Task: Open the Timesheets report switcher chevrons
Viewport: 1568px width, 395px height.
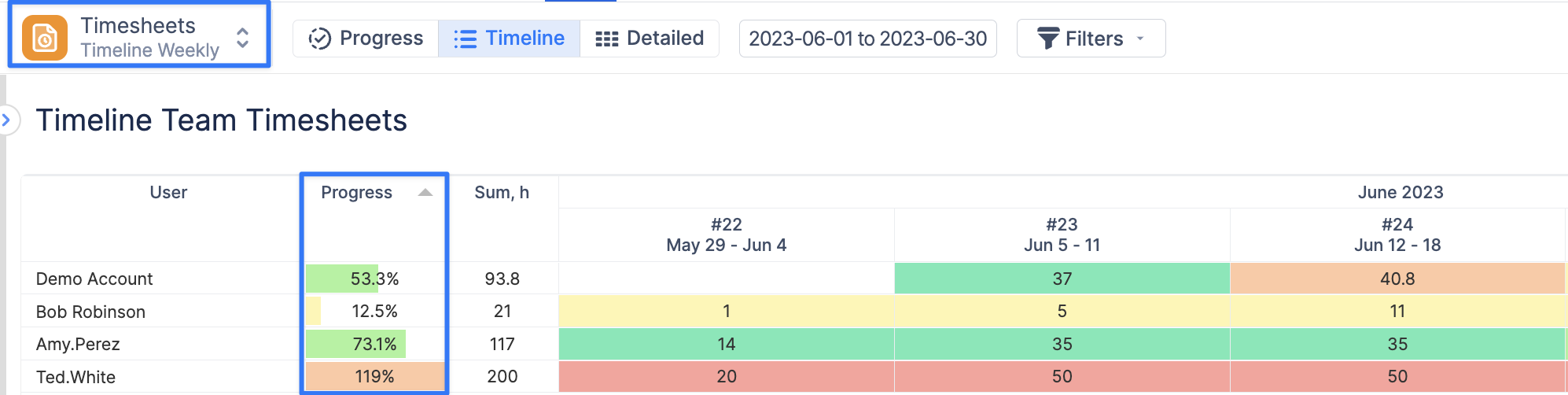Action: [x=243, y=38]
